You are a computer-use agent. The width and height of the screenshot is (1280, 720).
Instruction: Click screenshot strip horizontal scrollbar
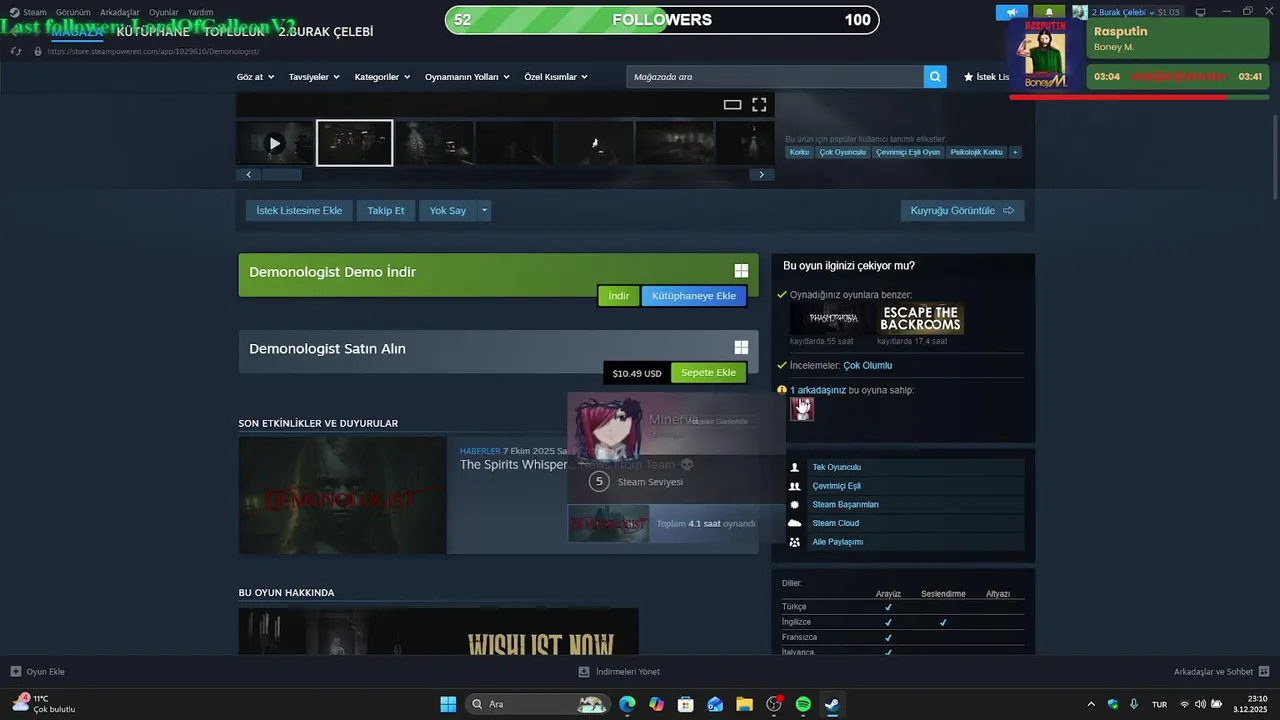click(x=281, y=174)
